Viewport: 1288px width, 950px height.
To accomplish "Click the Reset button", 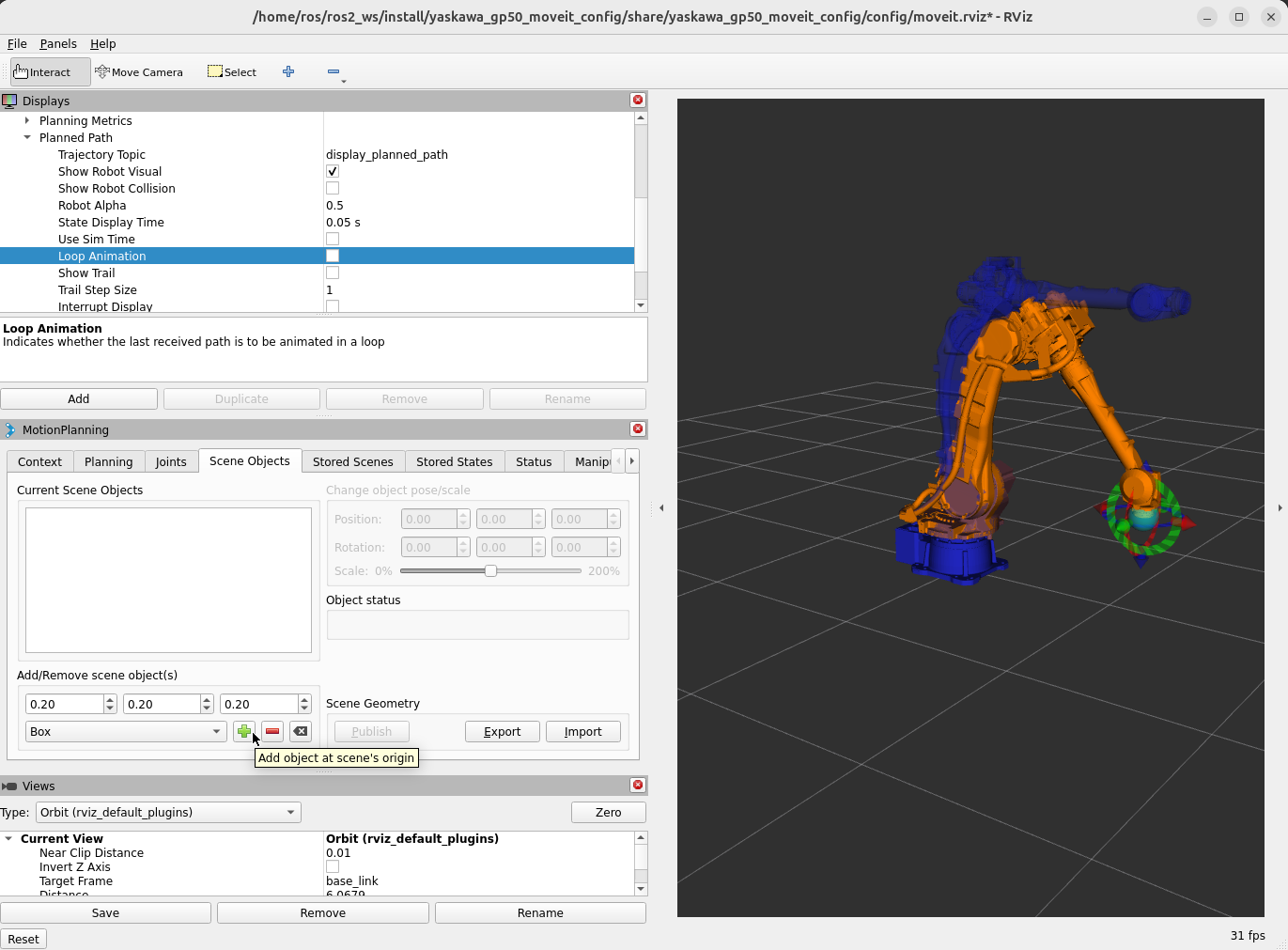I will click(23, 939).
